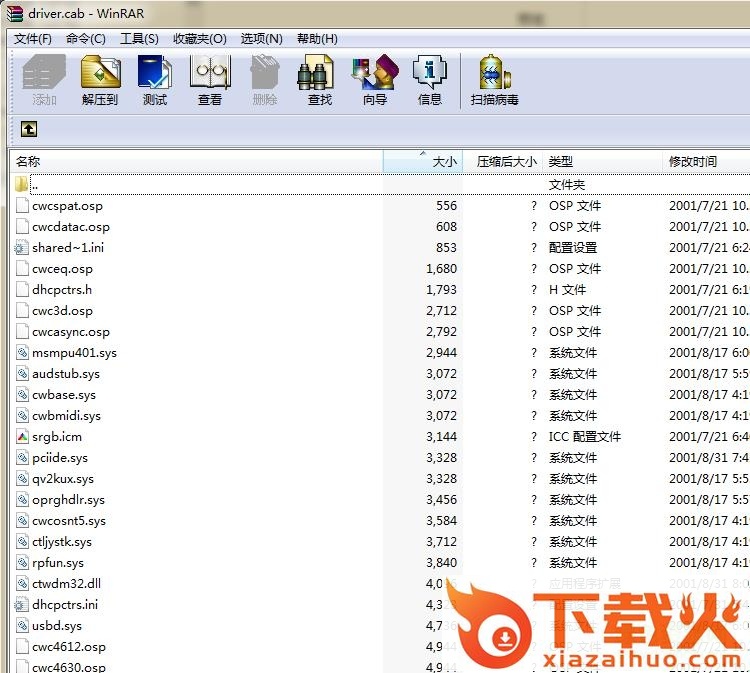Click the Info (信息) toolbar icon

430,72
